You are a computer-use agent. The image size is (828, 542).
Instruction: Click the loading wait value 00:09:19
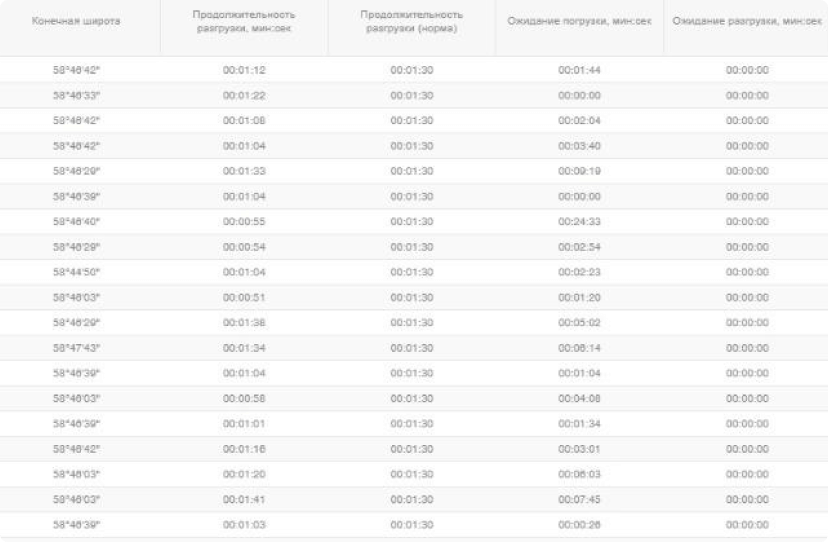[579, 171]
